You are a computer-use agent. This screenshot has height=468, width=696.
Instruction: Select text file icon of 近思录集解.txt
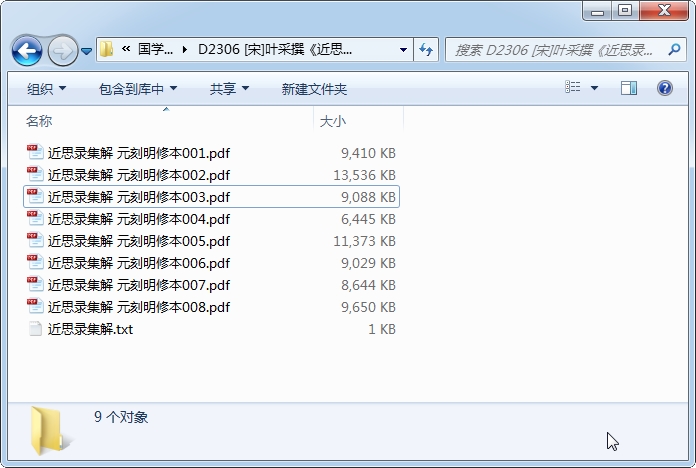[x=35, y=329]
